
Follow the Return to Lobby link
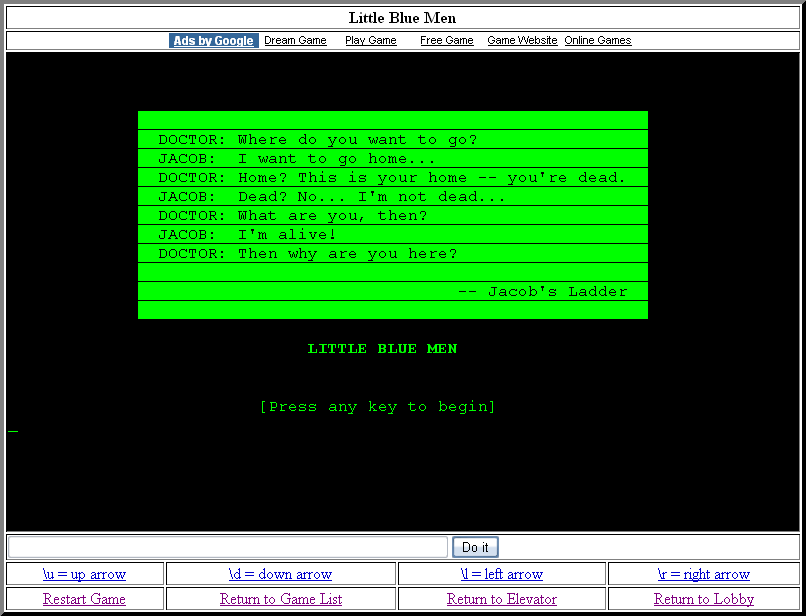(703, 599)
